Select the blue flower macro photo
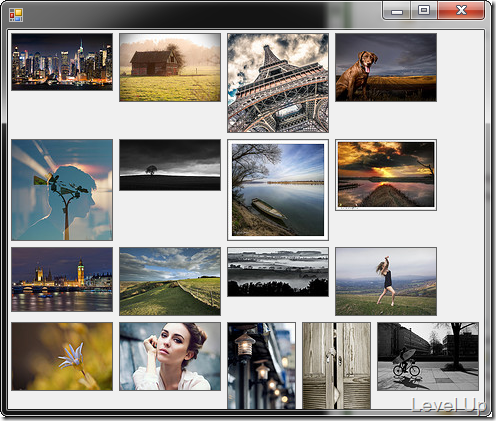The image size is (496, 421). [62, 356]
